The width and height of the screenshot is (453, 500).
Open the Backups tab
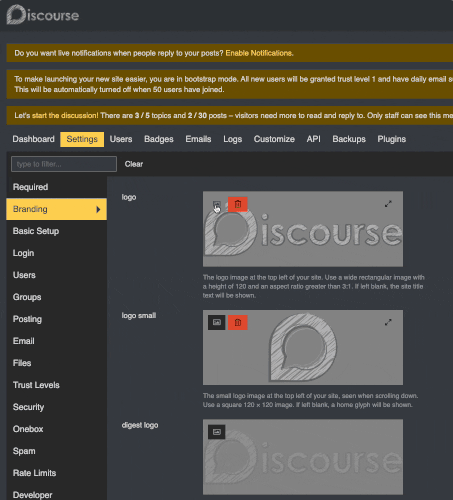[x=349, y=139]
